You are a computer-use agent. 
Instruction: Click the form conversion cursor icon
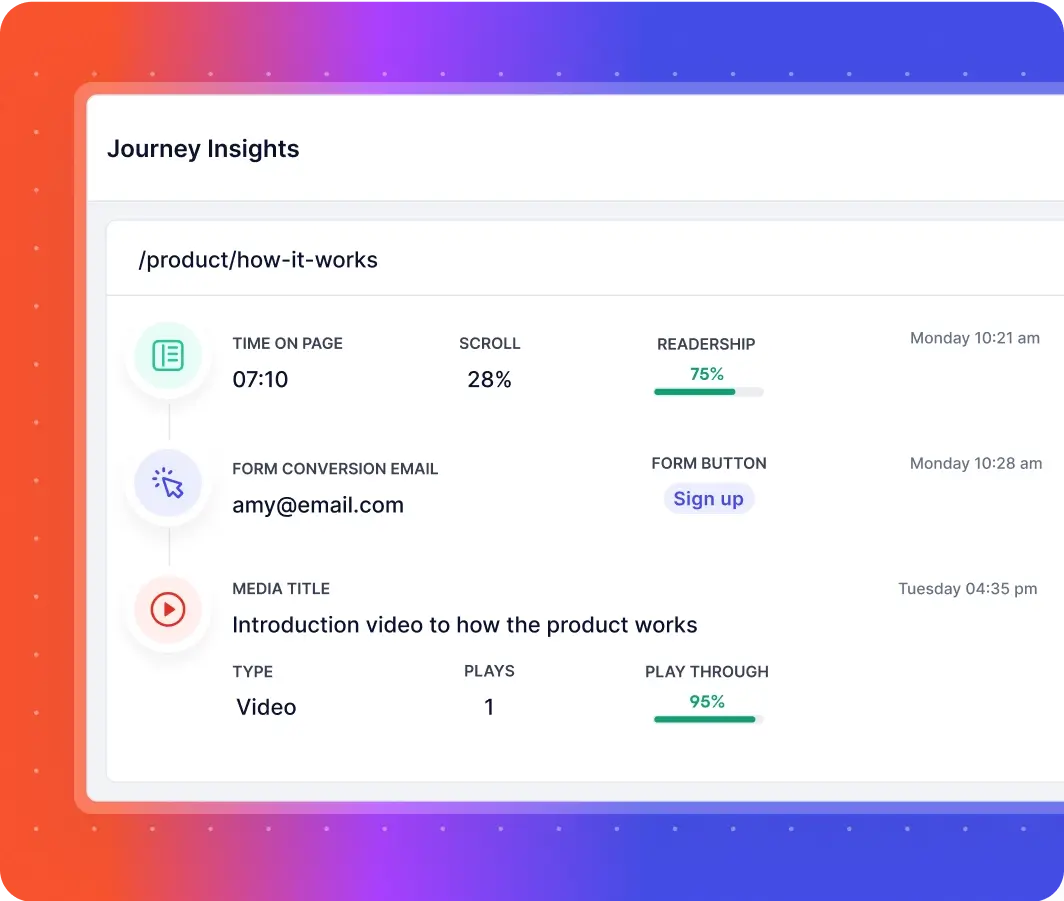point(168,483)
